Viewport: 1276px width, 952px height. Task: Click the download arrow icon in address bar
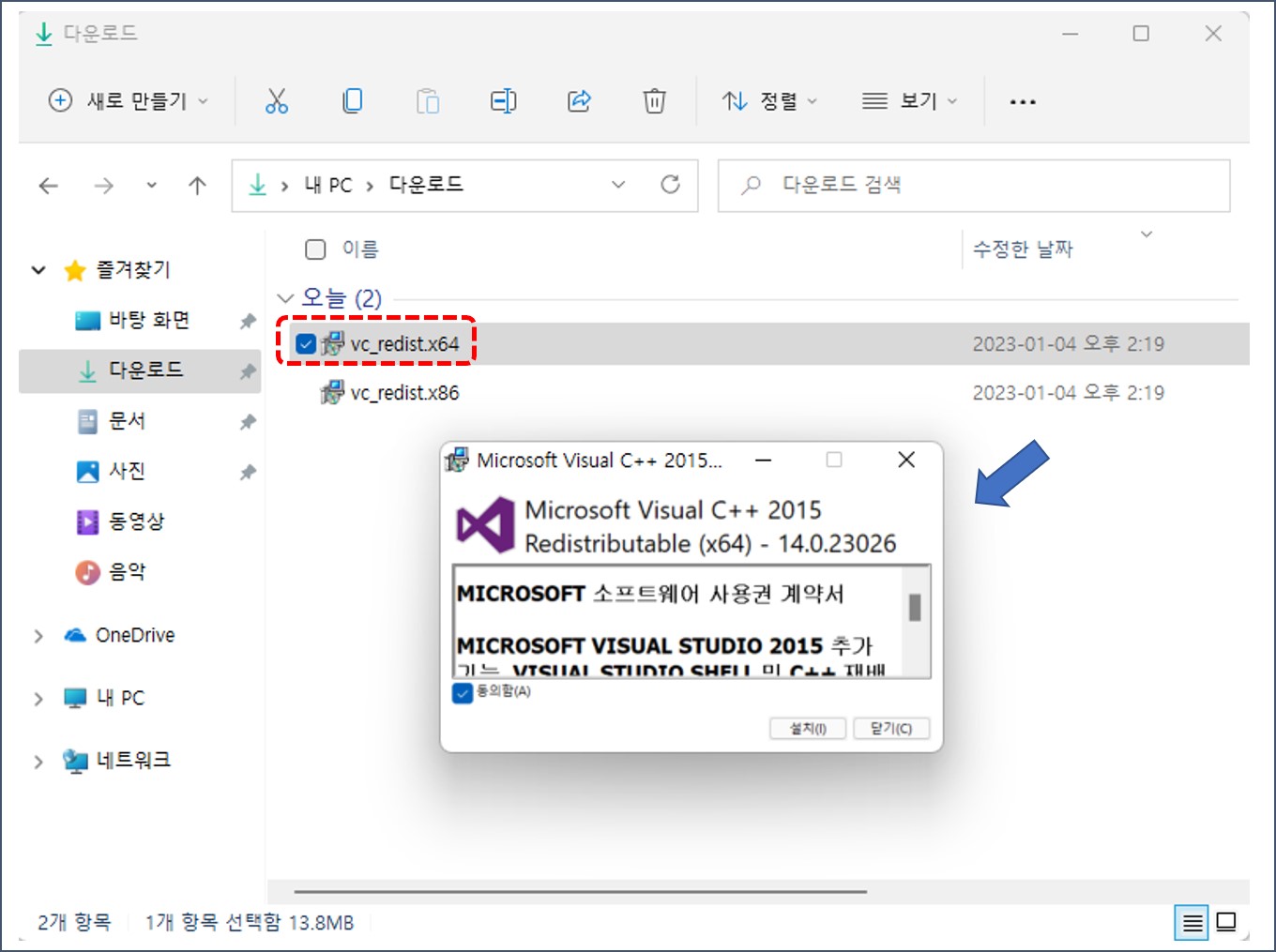(x=257, y=185)
